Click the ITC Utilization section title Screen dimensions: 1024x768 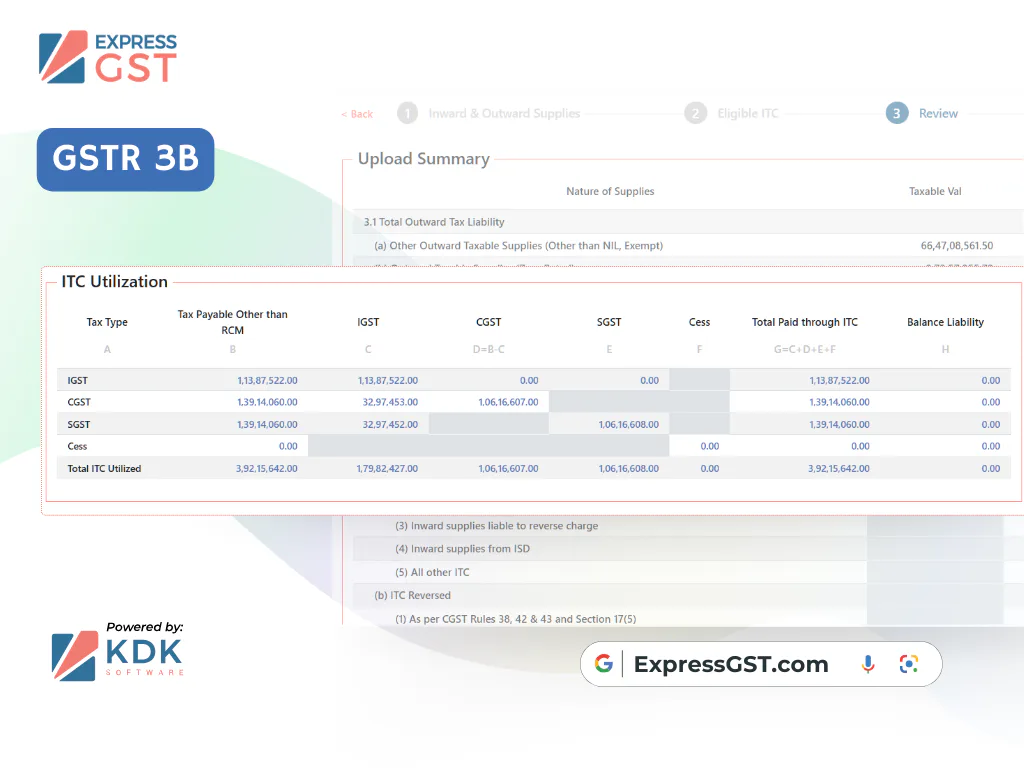pos(114,281)
